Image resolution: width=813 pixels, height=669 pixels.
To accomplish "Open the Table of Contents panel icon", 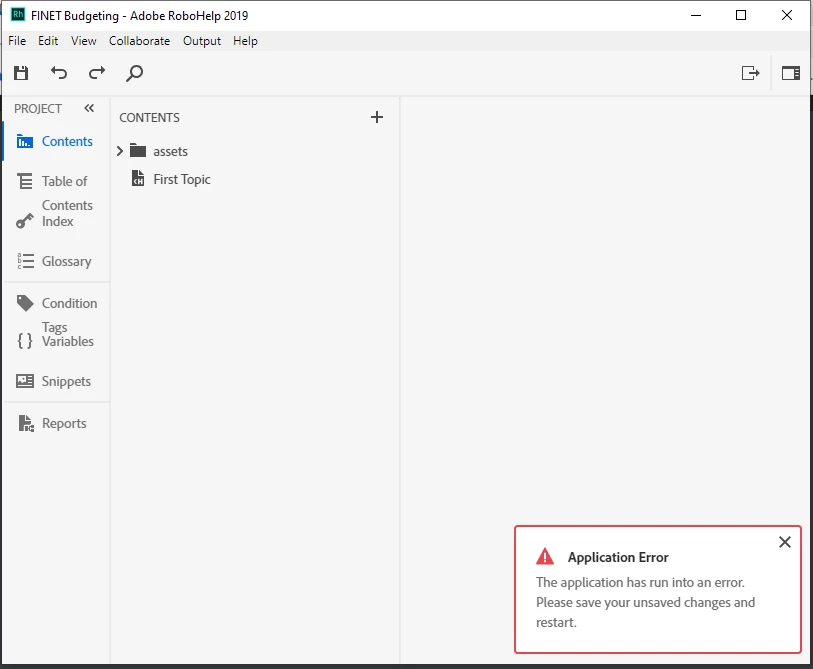I will click(x=24, y=181).
